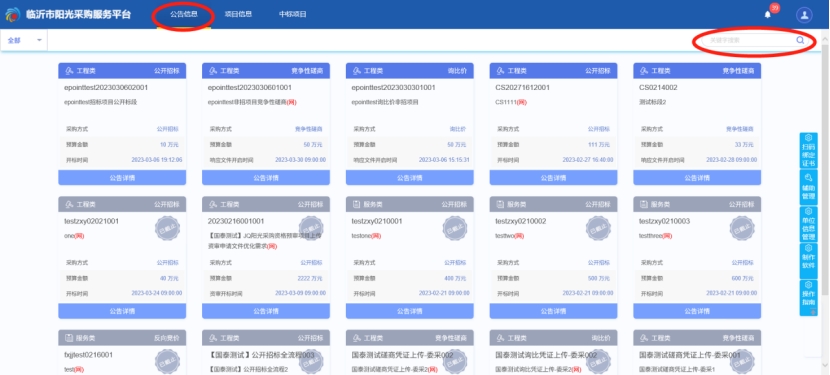Click 服务类 icon on fxjjtest0216001 card
Viewport: 830px width, 375px height.
click(x=69, y=338)
